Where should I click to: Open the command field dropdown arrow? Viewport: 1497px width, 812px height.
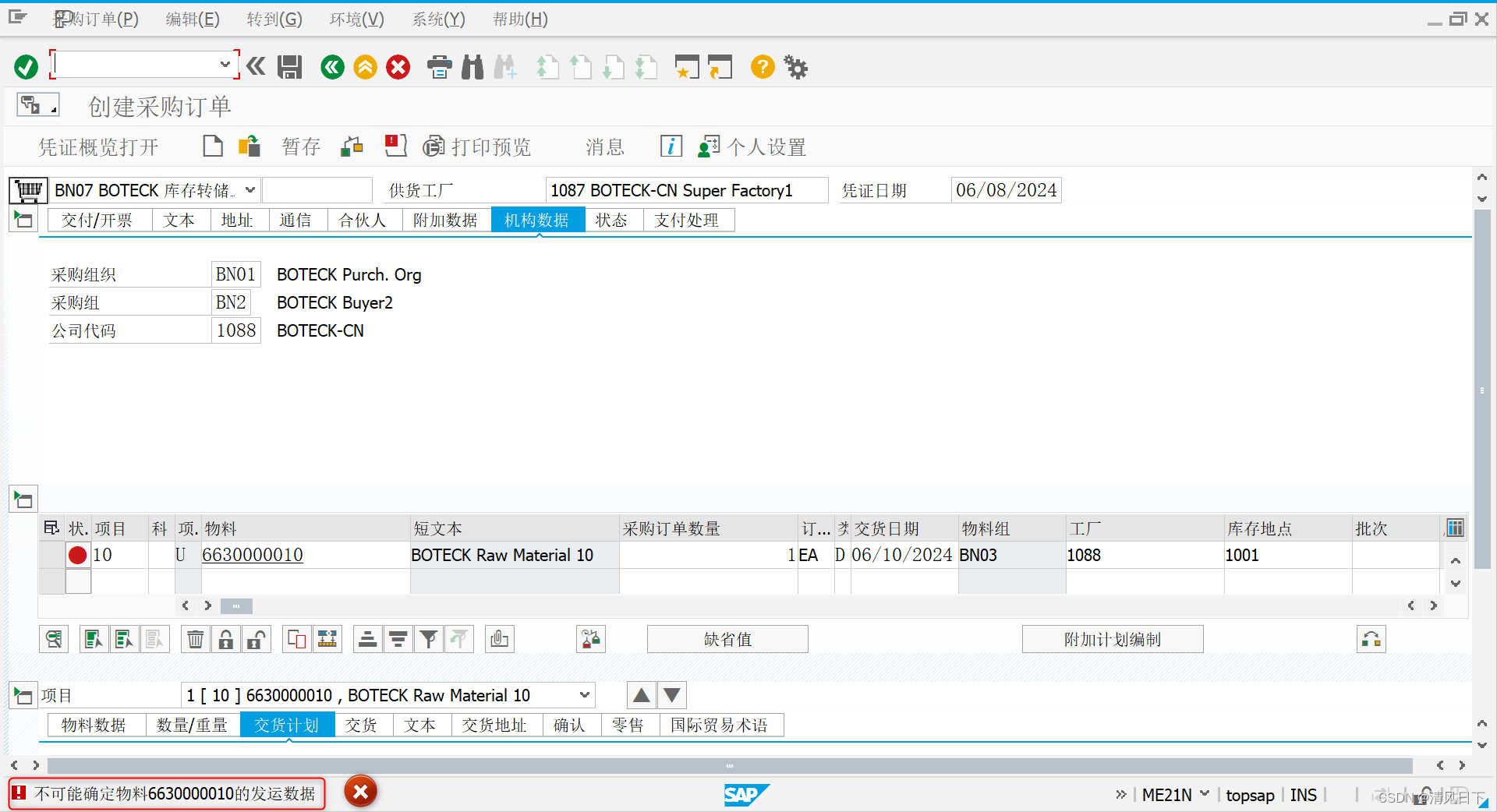click(225, 65)
